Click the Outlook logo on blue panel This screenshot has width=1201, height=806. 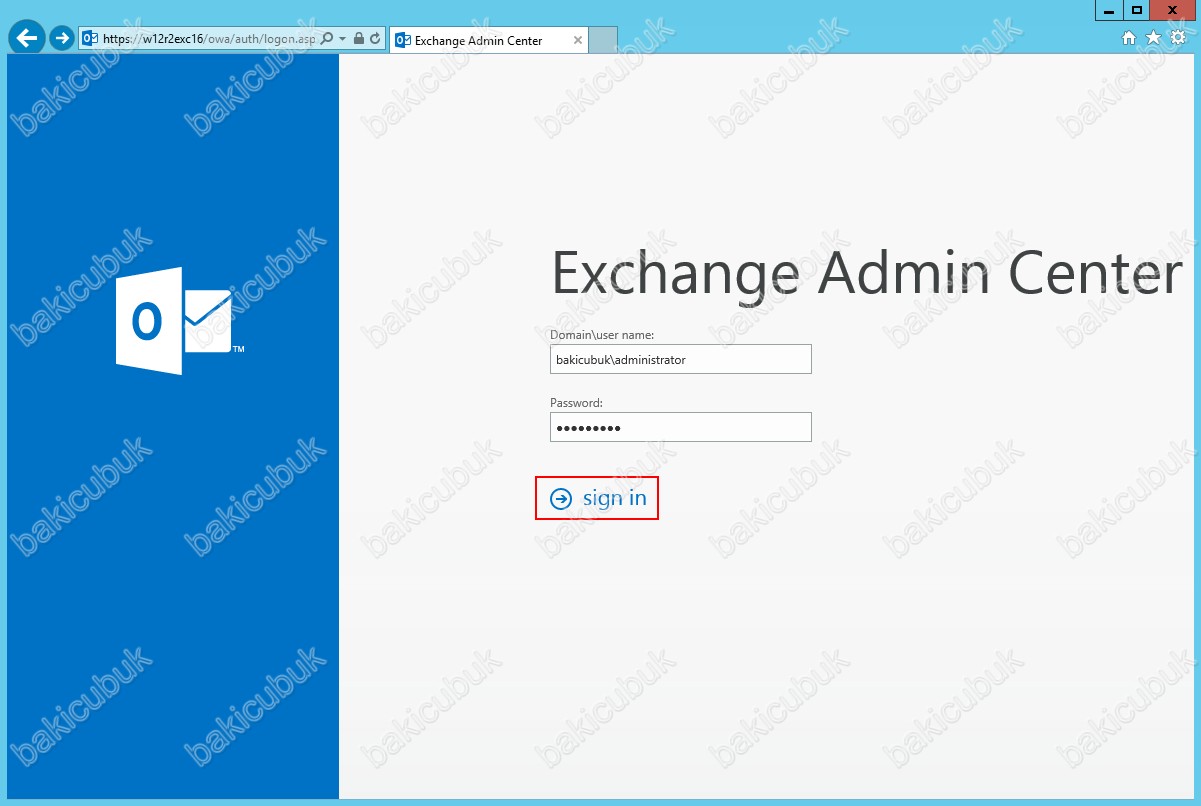coord(181,321)
